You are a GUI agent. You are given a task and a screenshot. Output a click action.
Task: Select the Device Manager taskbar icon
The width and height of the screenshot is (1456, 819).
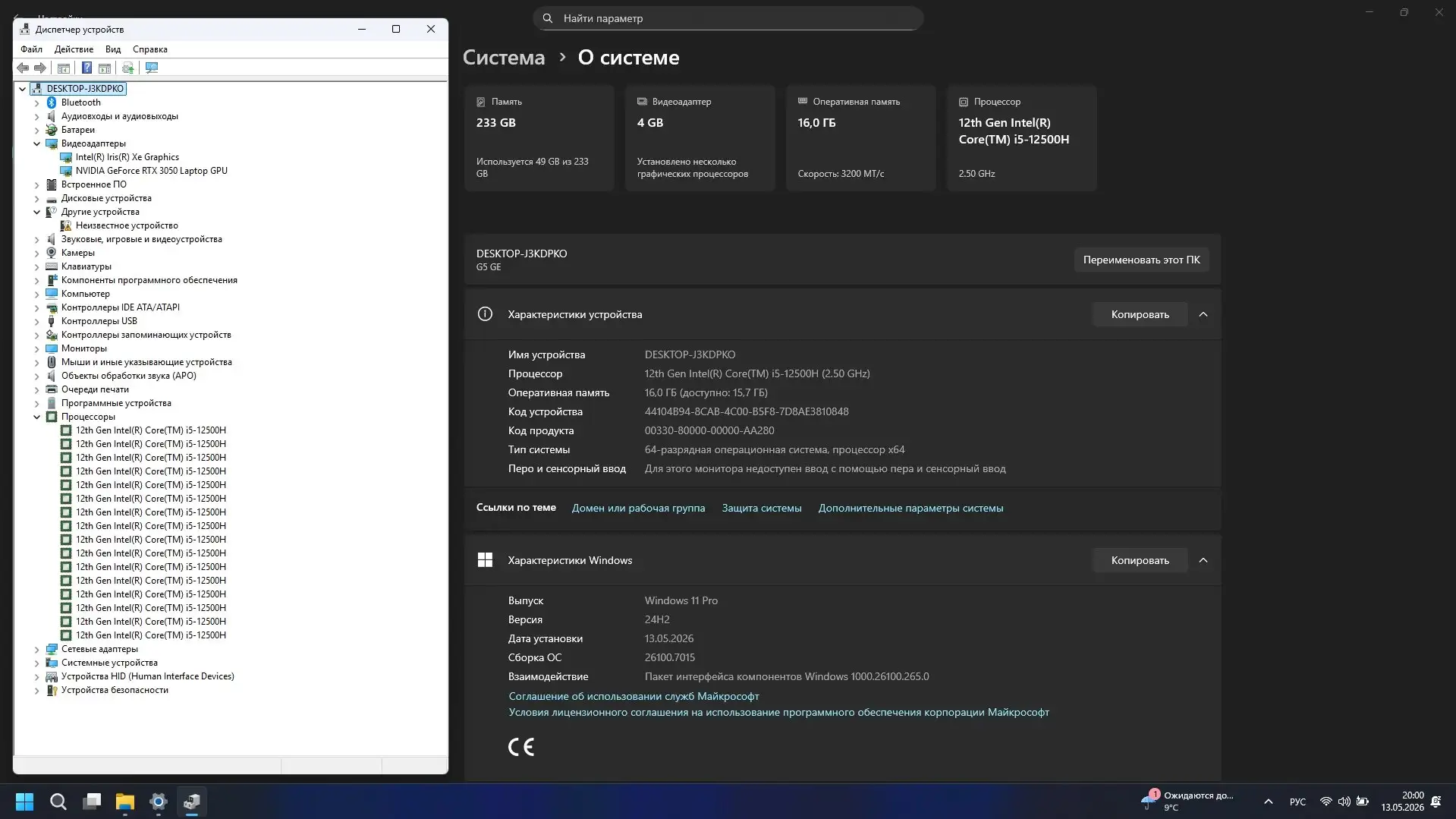click(x=192, y=802)
